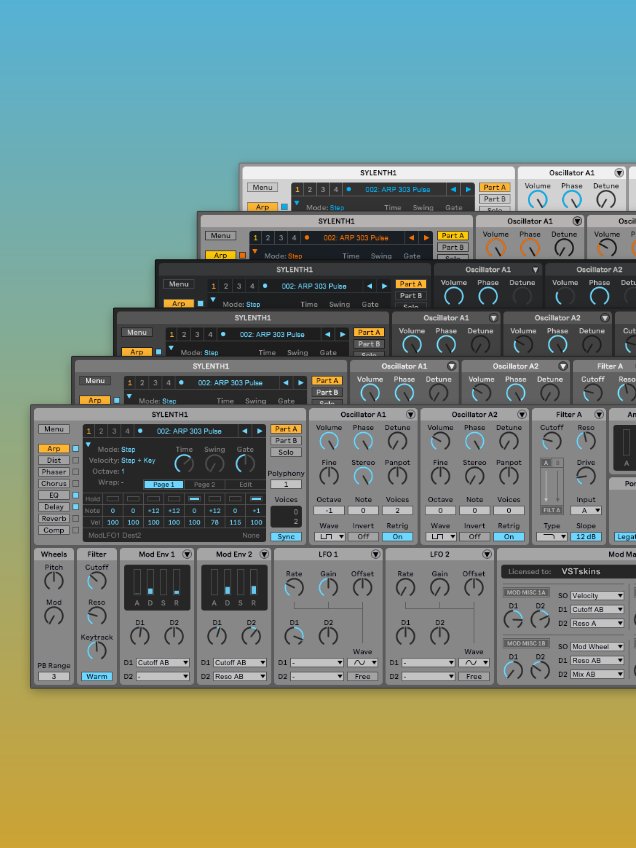Image resolution: width=636 pixels, height=848 pixels.
Task: Open Oscillator A2 Wave dropdown
Action: [x=441, y=536]
